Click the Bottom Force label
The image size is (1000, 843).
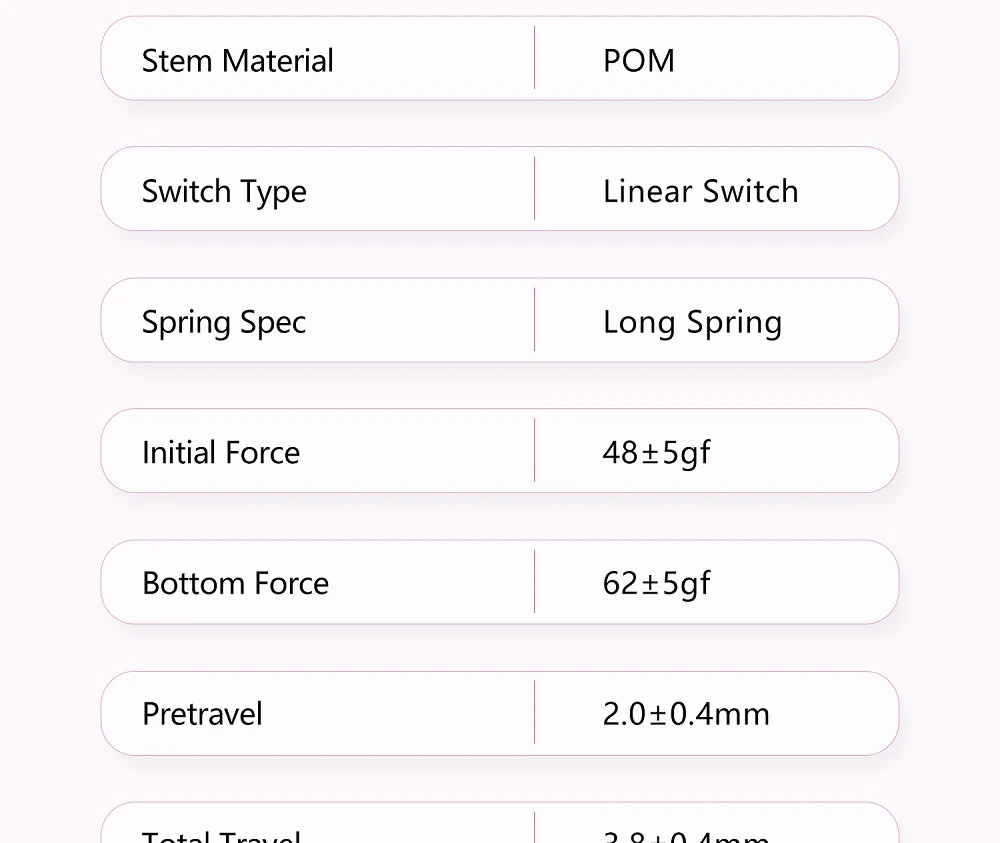(235, 583)
